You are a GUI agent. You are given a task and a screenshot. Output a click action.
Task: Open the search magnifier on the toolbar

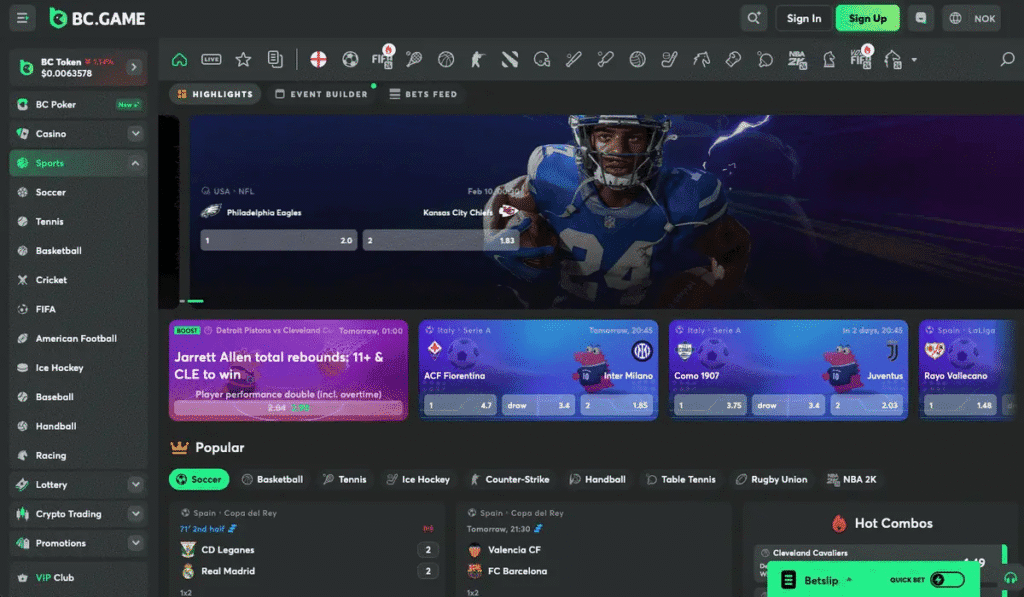coord(1008,59)
